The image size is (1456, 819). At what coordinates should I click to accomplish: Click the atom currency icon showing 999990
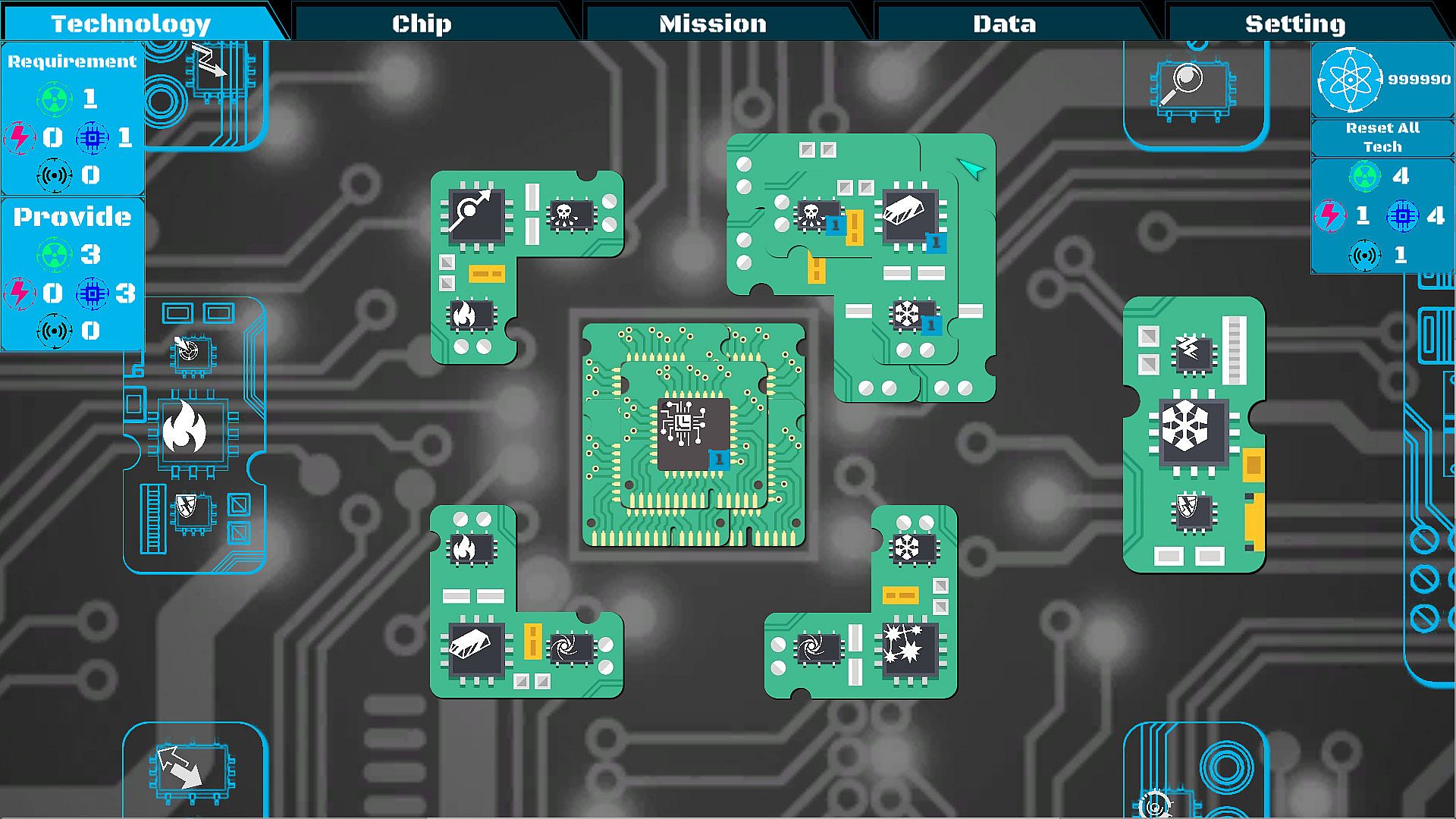(x=1351, y=80)
